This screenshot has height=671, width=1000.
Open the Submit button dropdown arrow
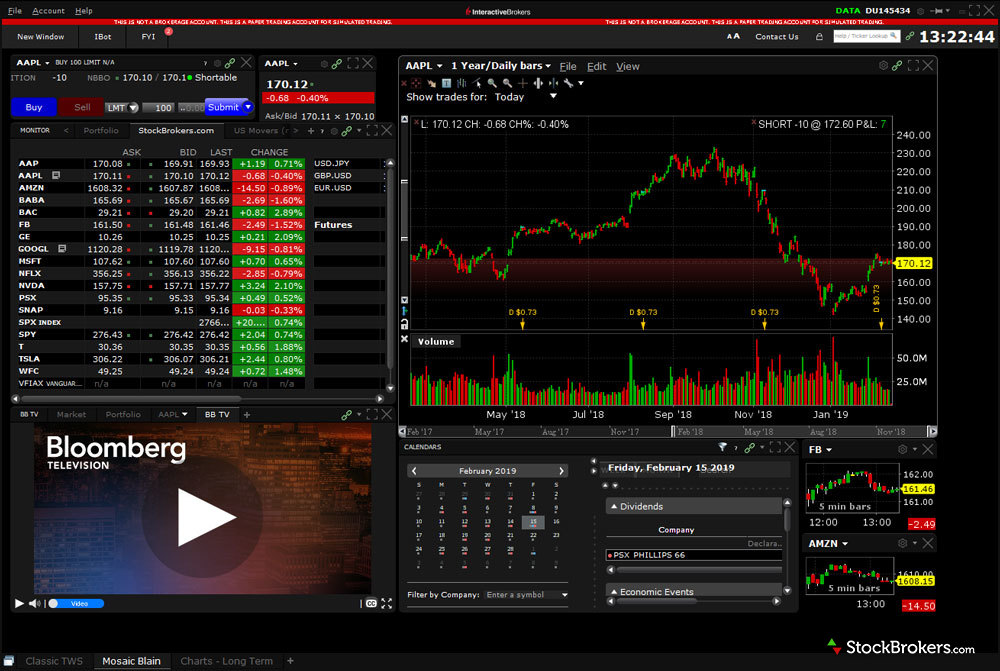point(248,107)
